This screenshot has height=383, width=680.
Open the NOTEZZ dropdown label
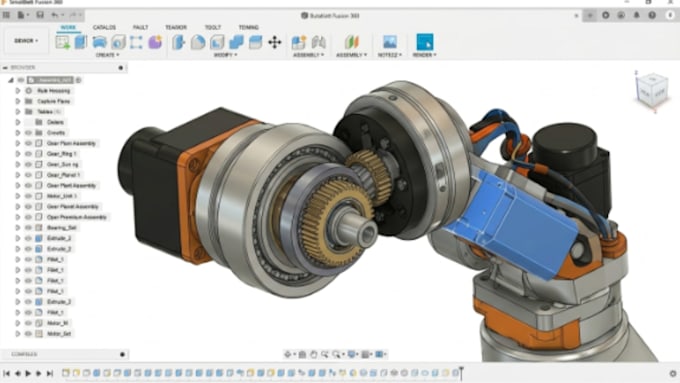(390, 55)
